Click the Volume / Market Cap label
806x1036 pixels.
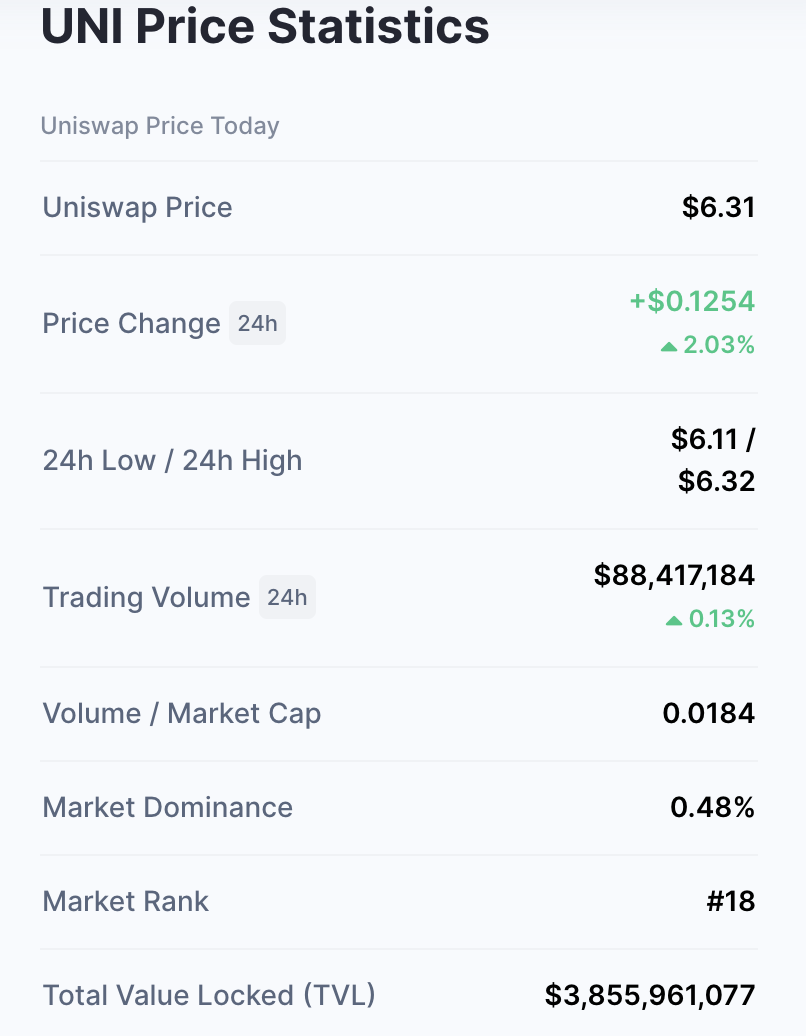(x=182, y=713)
